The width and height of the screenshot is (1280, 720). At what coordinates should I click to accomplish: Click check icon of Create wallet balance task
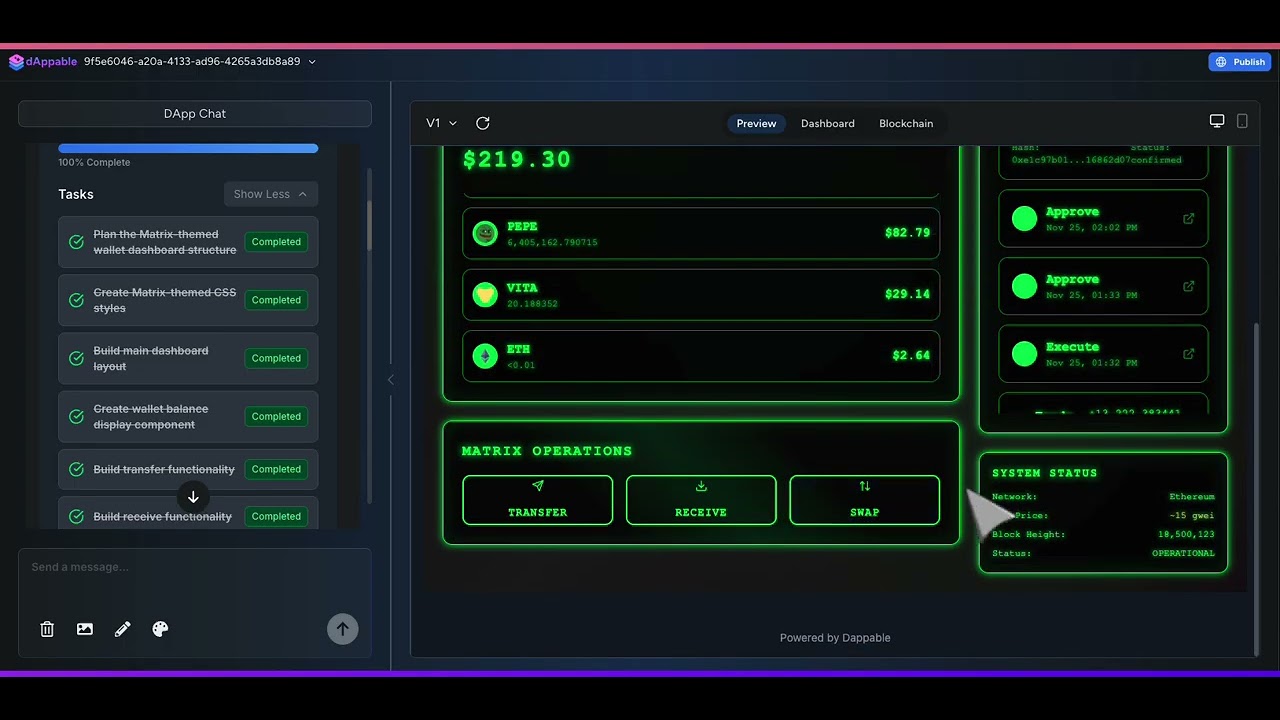(x=76, y=416)
